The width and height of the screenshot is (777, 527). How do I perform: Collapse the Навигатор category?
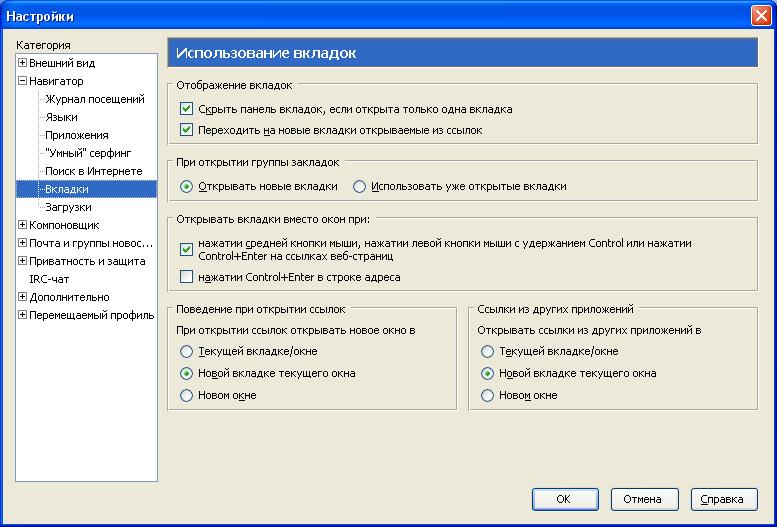(22, 81)
